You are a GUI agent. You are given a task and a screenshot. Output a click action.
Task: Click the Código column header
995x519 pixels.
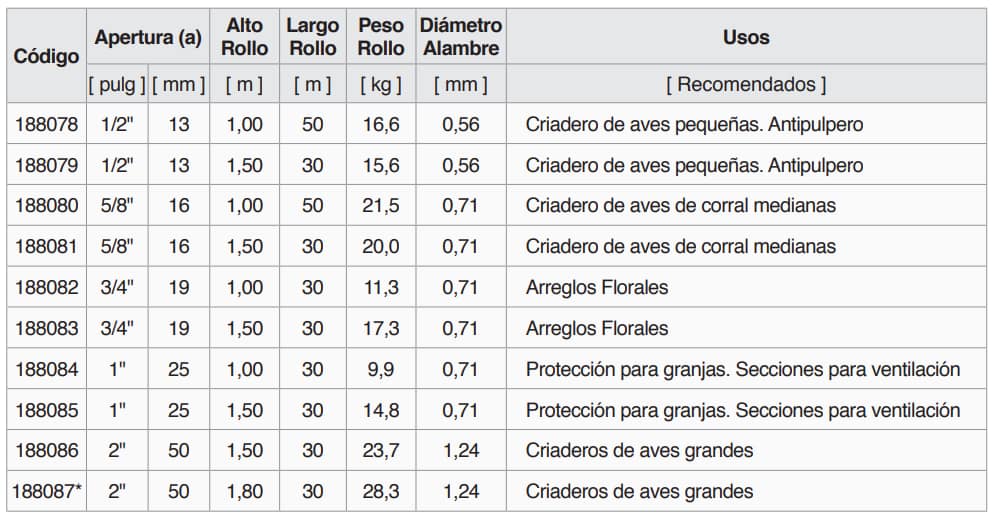[x=46, y=57]
